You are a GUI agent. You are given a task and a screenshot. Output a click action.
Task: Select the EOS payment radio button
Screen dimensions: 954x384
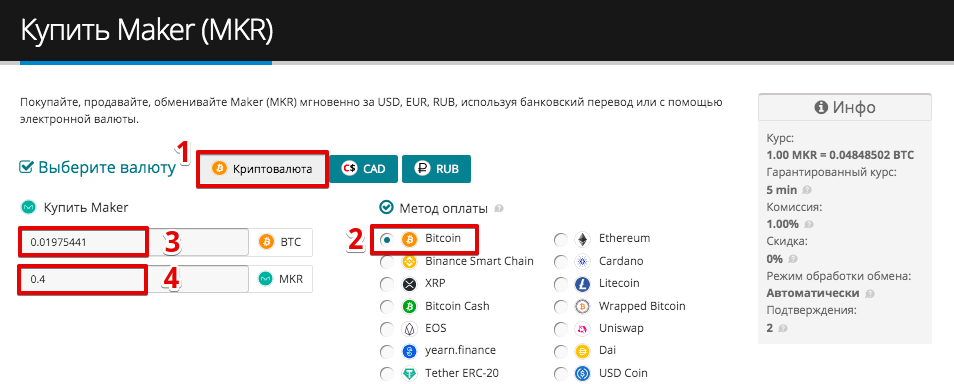click(386, 329)
